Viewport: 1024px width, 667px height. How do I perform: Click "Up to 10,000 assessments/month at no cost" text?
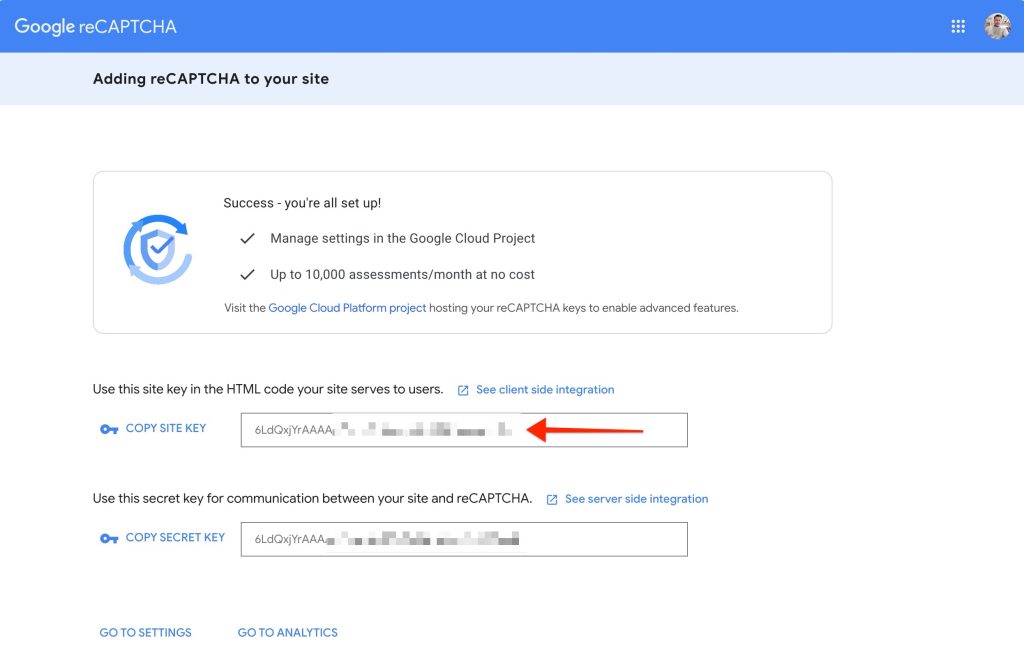pyautogui.click(x=402, y=274)
